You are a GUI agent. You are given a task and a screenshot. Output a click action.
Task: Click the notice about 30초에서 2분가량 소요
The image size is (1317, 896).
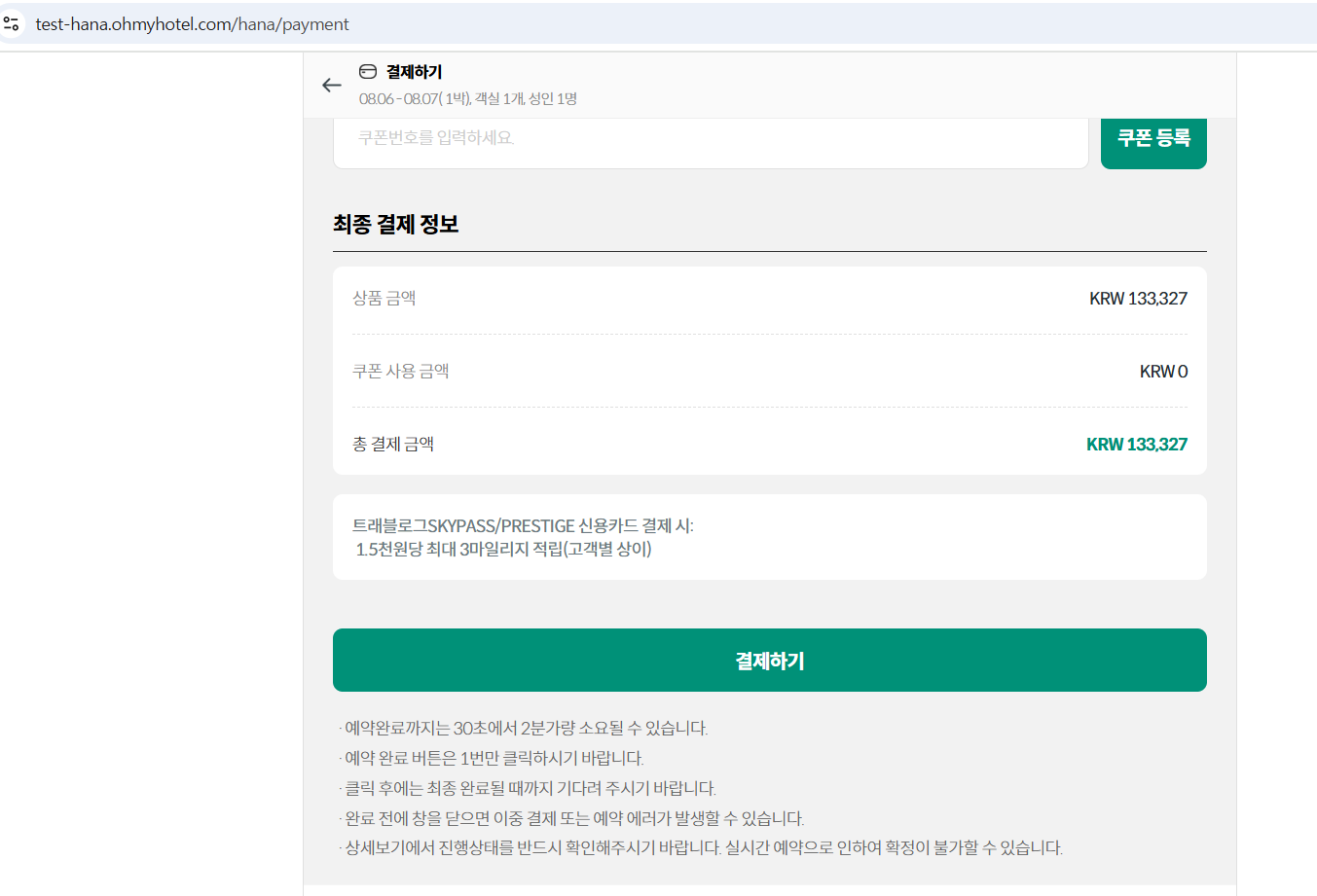pos(526,729)
